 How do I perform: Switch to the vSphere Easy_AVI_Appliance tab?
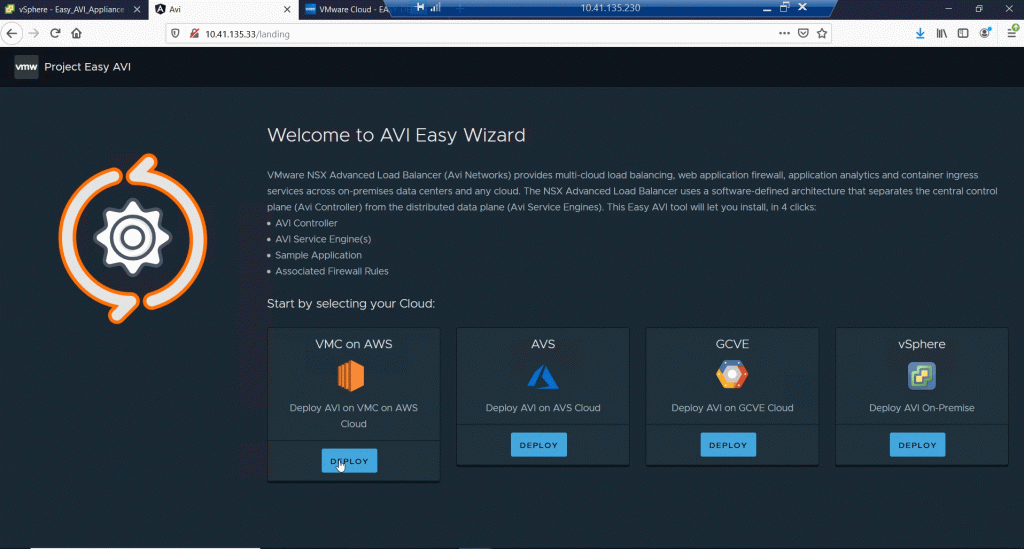pyautogui.click(x=72, y=9)
